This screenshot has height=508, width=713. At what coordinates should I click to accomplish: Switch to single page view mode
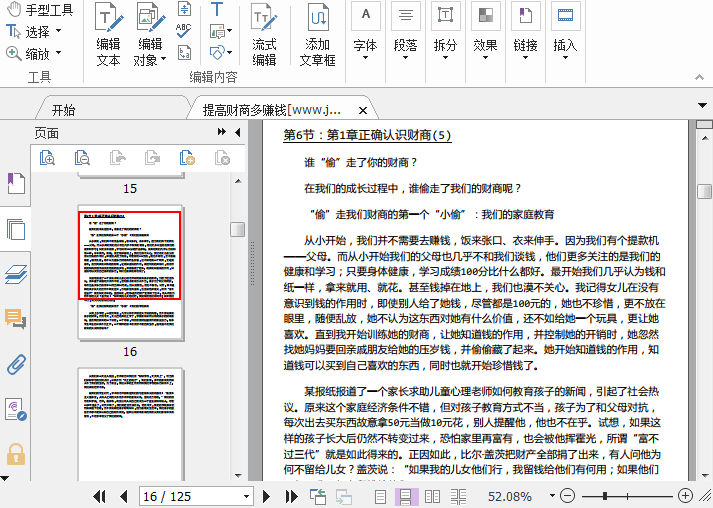click(380, 496)
